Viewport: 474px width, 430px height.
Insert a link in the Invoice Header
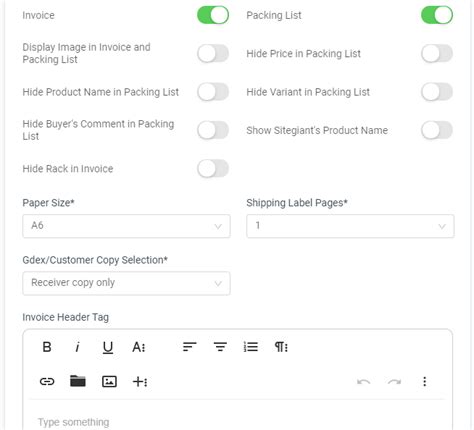click(x=47, y=381)
